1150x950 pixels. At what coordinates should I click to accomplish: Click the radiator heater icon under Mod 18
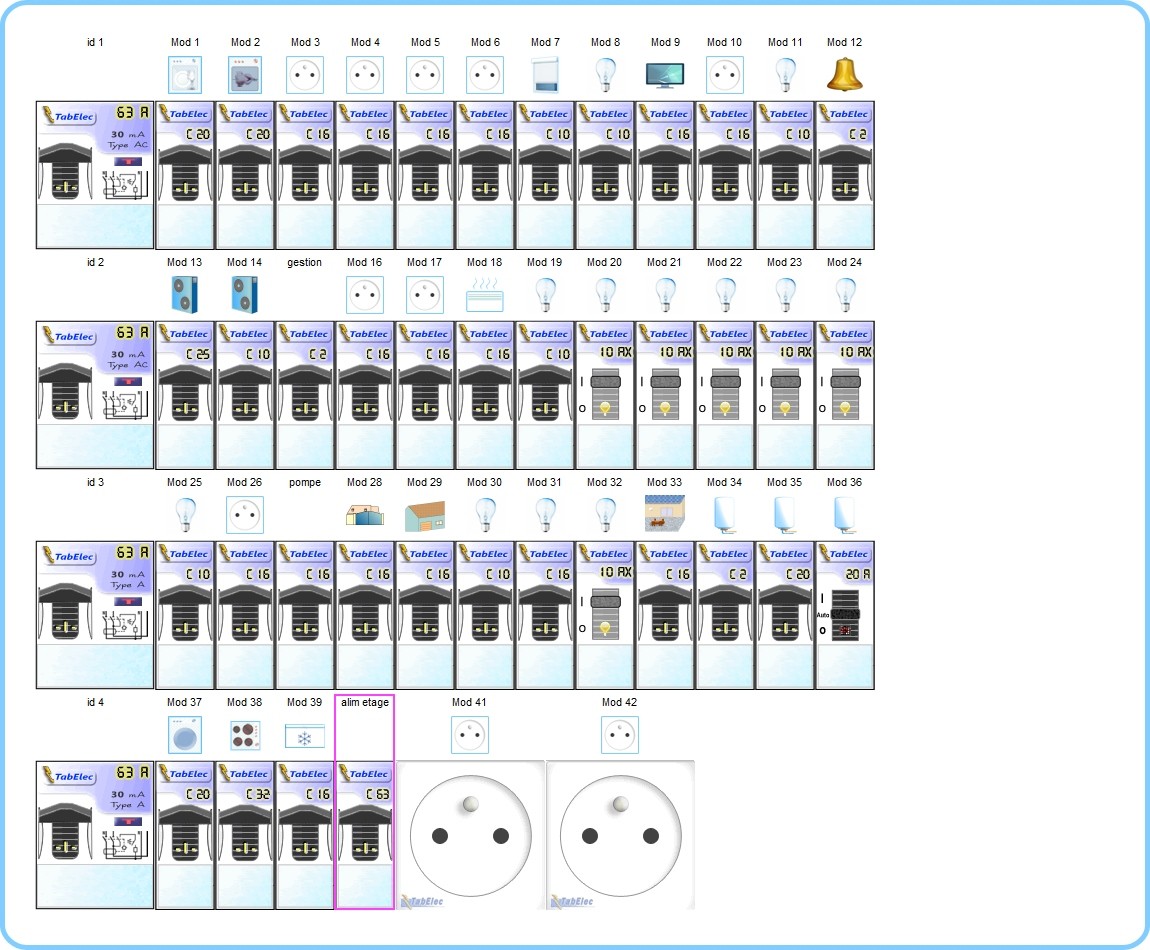pyautogui.click(x=485, y=295)
